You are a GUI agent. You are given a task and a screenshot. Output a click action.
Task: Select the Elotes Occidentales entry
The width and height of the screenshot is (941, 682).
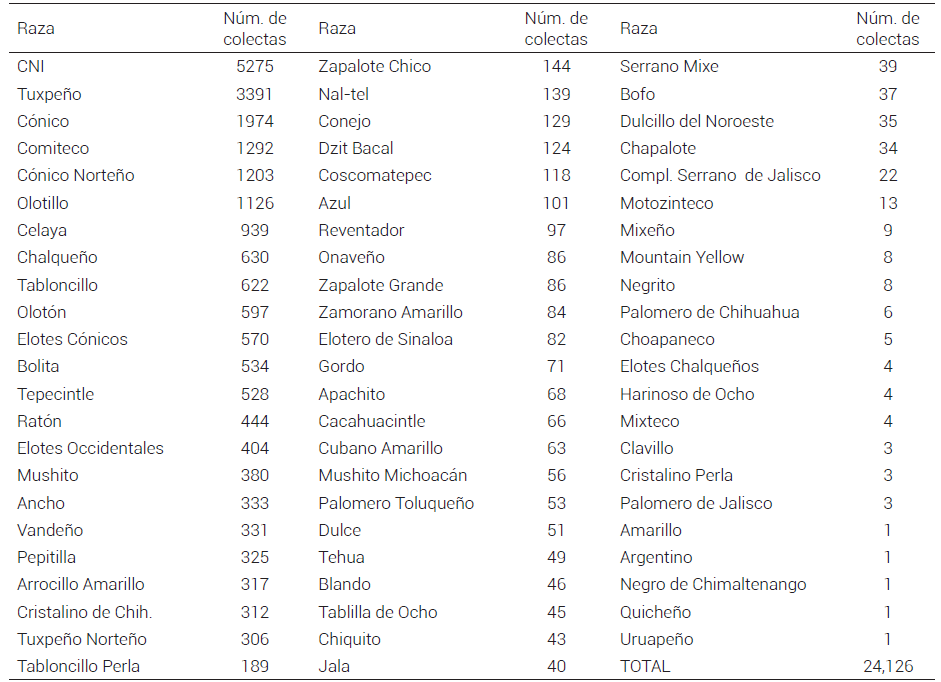[90, 448]
